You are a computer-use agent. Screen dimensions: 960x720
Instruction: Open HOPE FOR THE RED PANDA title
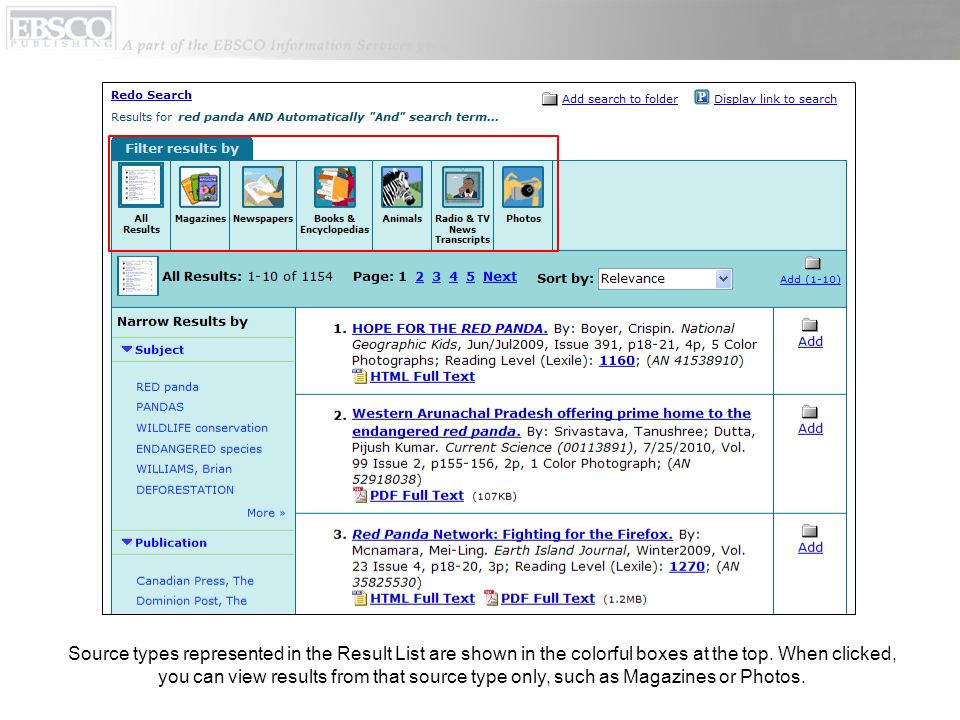click(450, 328)
